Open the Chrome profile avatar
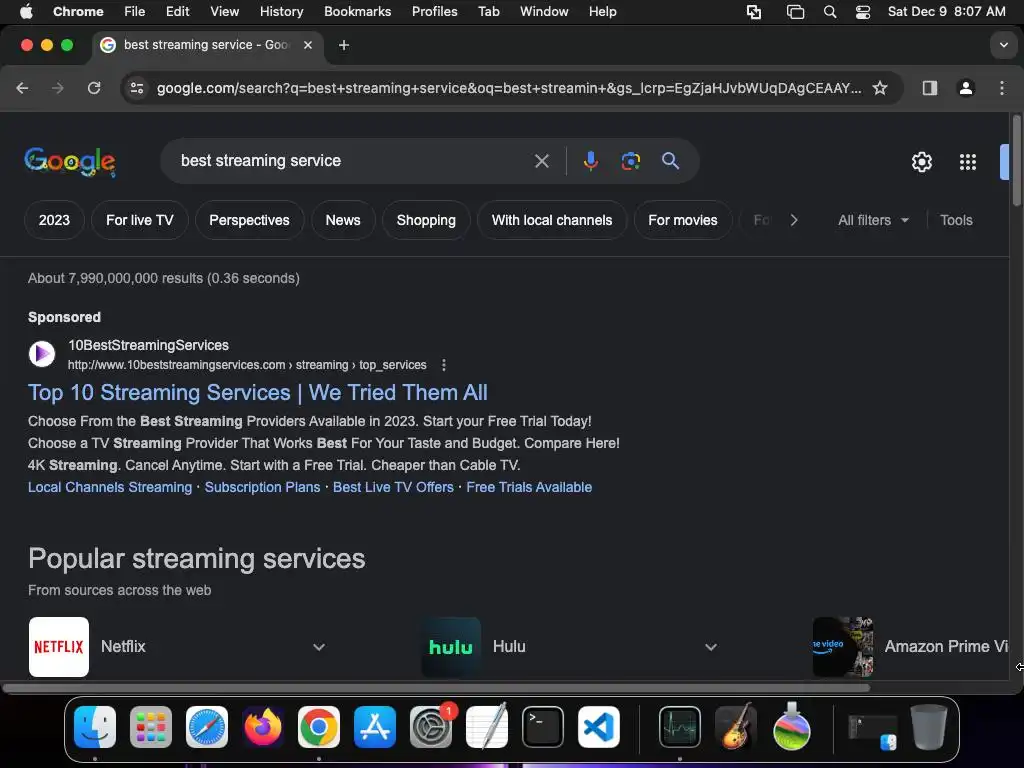1024x768 pixels. click(965, 88)
